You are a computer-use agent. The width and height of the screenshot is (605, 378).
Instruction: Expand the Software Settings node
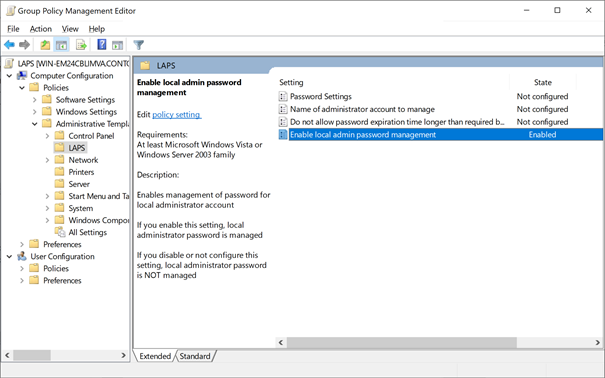pos(35,100)
